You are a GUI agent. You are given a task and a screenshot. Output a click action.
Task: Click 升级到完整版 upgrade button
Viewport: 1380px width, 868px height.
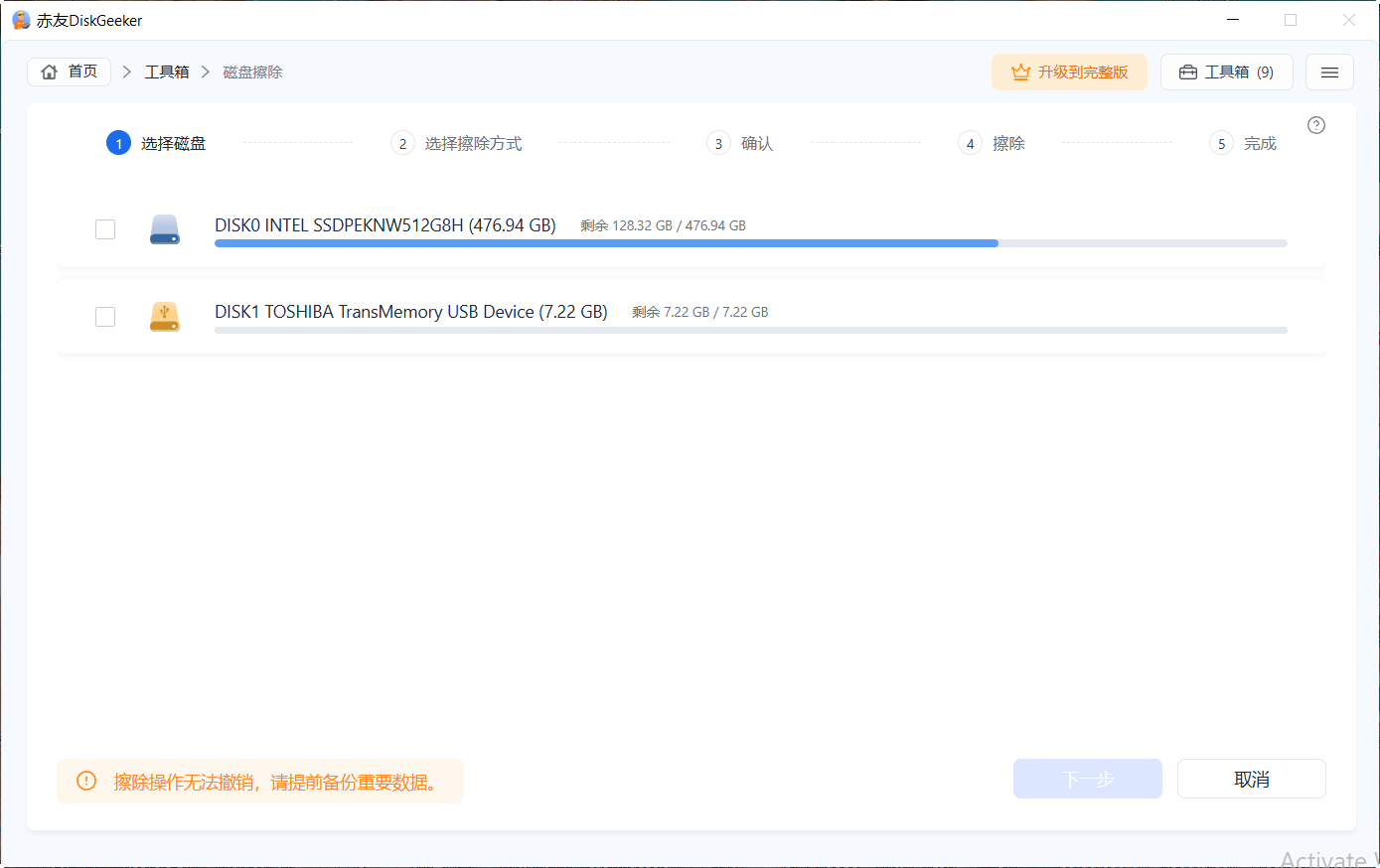pos(1069,72)
